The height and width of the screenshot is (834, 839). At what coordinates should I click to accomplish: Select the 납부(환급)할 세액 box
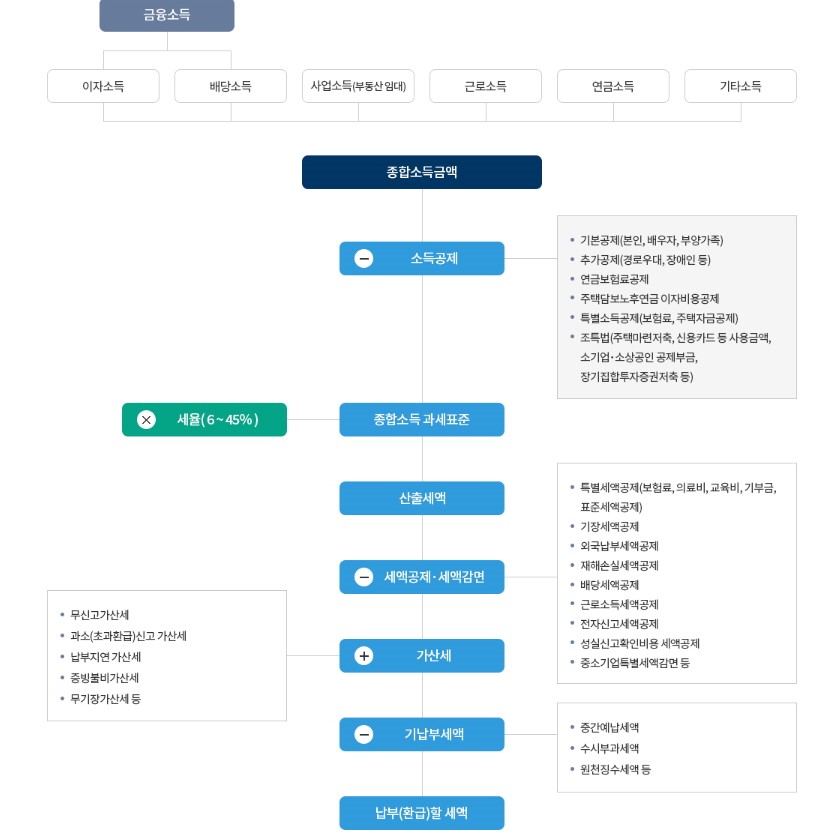pyautogui.click(x=421, y=813)
